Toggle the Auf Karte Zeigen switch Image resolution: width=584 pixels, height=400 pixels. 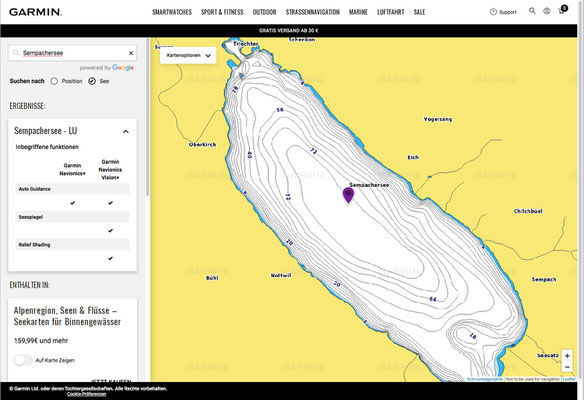point(23,360)
